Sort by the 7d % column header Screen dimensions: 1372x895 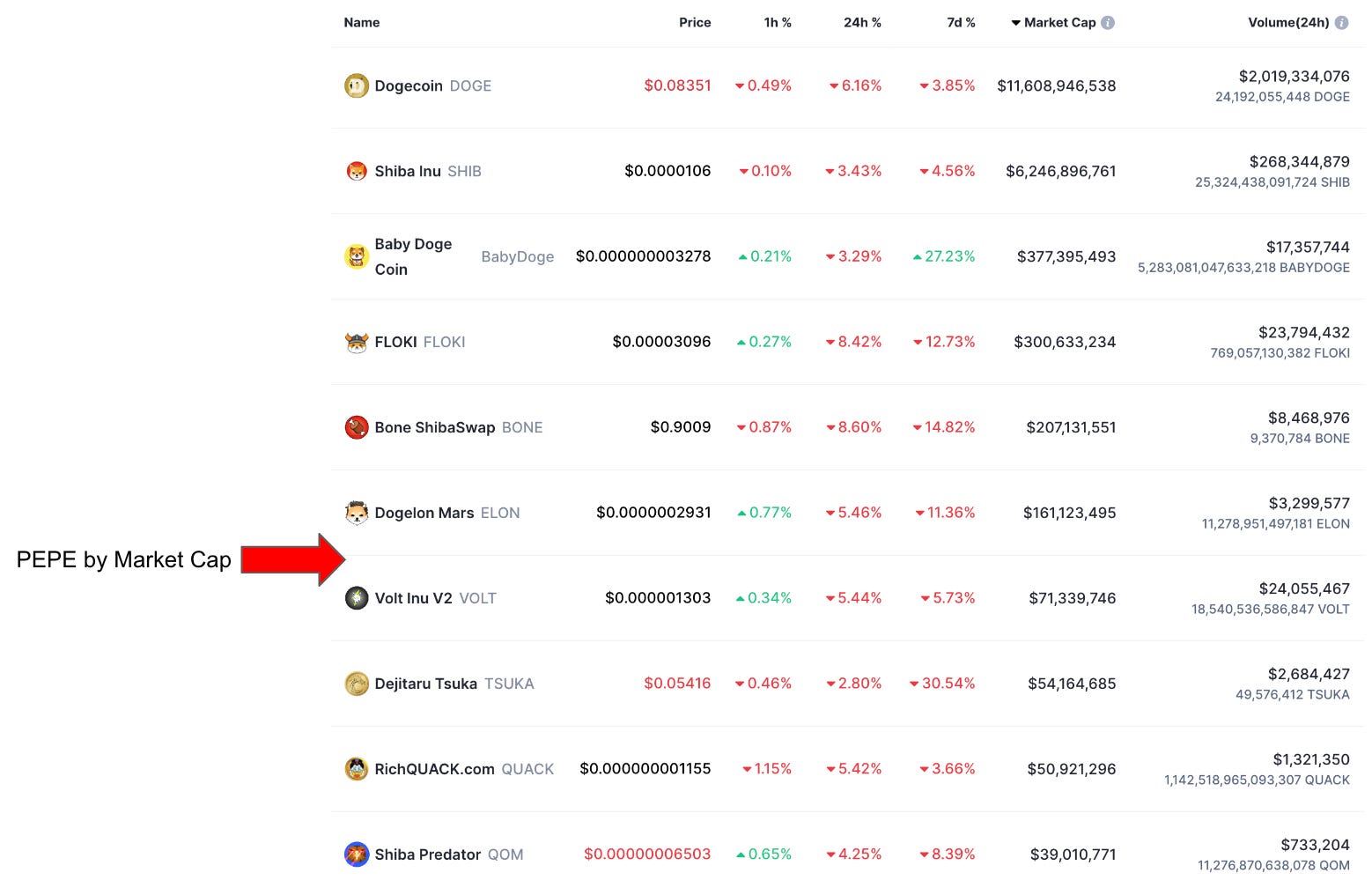point(961,22)
